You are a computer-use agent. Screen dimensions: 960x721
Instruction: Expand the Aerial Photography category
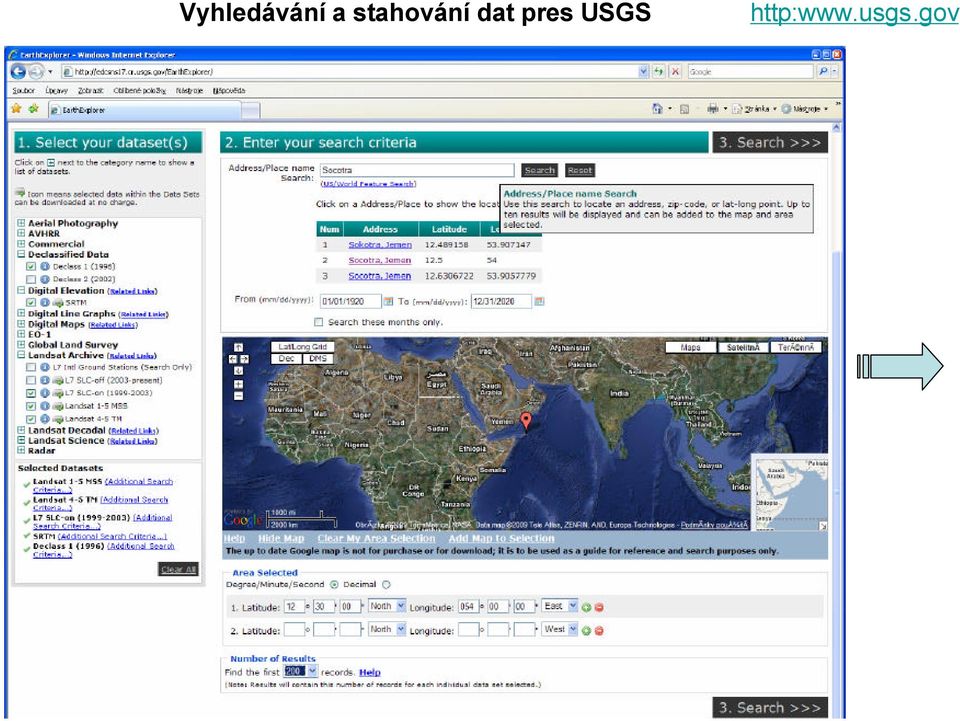point(21,223)
